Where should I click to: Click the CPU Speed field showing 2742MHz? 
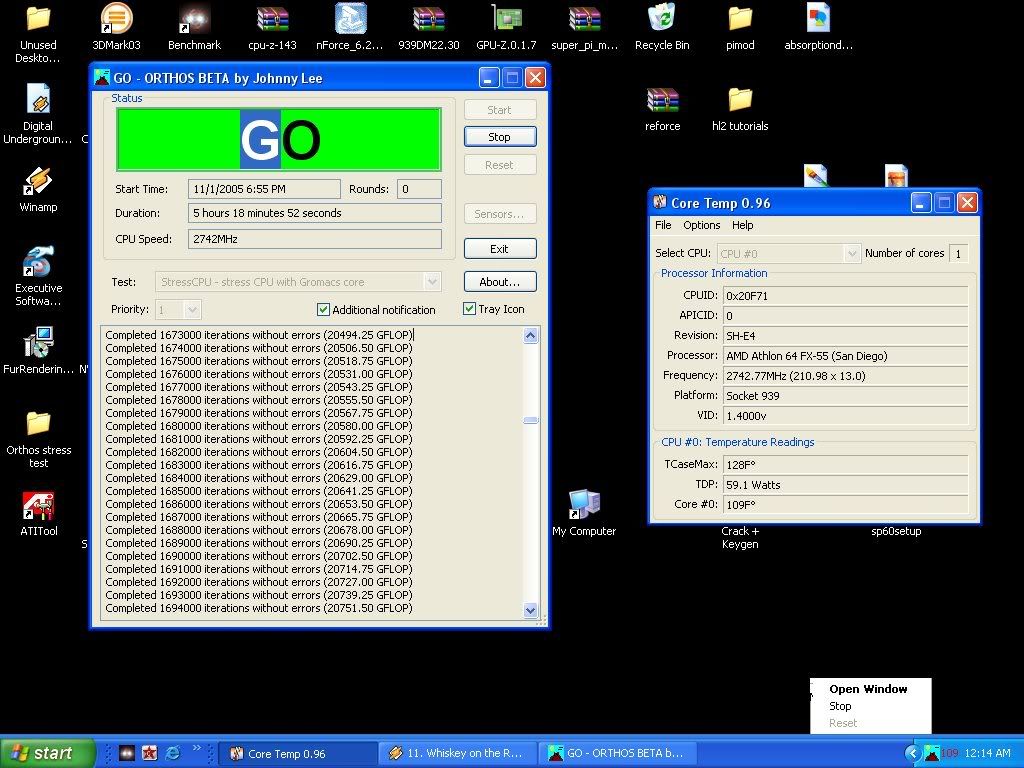point(315,239)
